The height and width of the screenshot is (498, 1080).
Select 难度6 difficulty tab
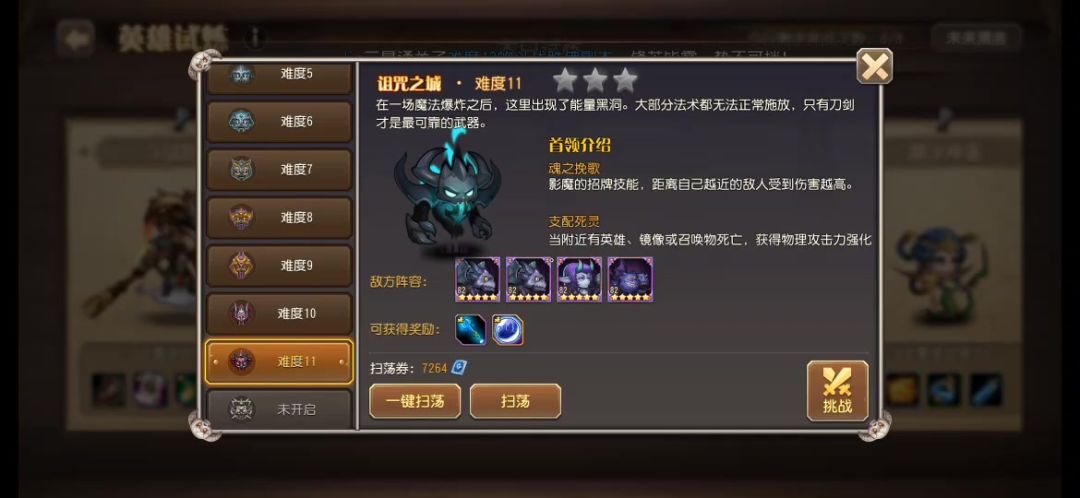(x=279, y=122)
